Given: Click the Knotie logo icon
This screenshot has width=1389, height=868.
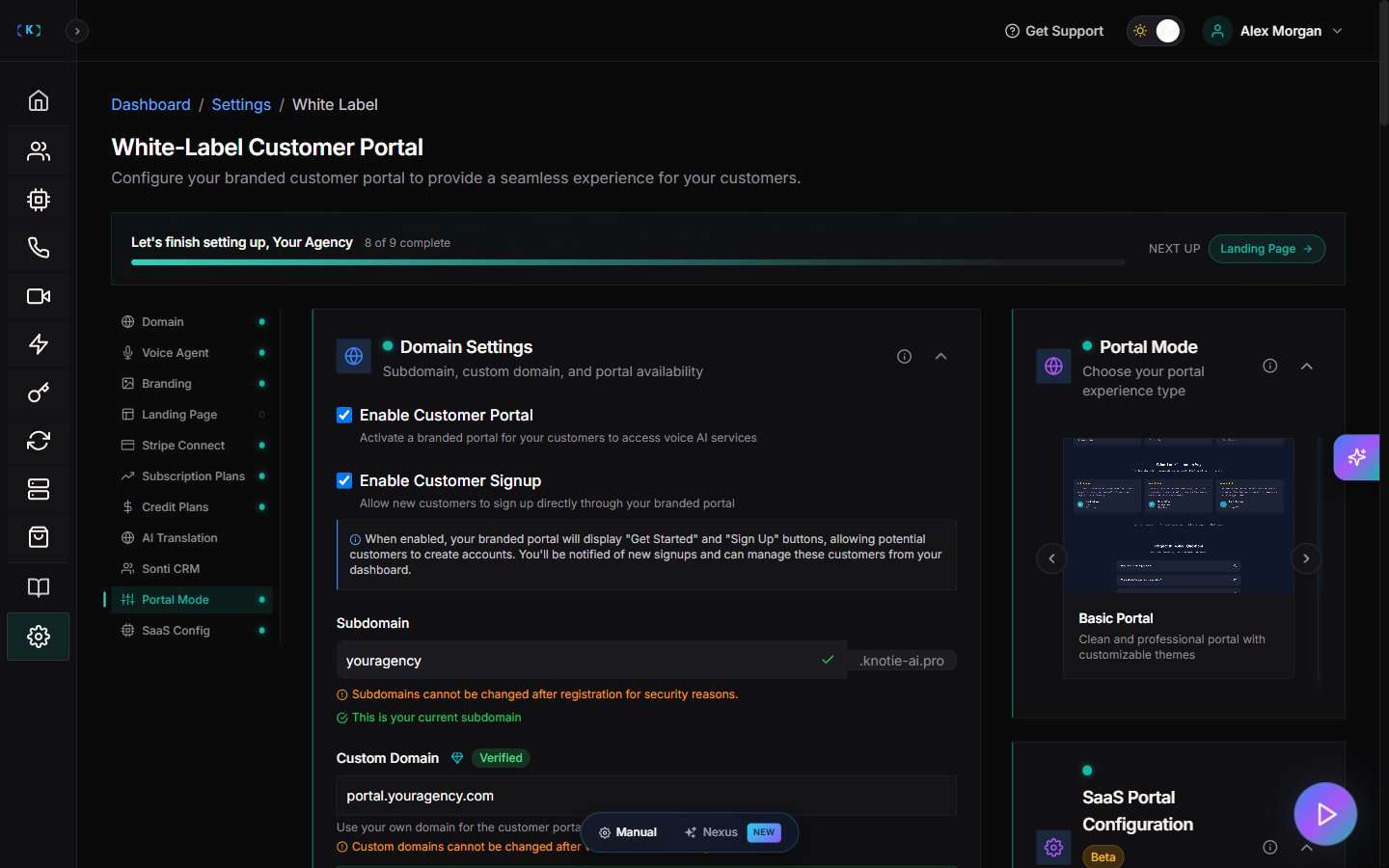Looking at the screenshot, I should tap(29, 30).
